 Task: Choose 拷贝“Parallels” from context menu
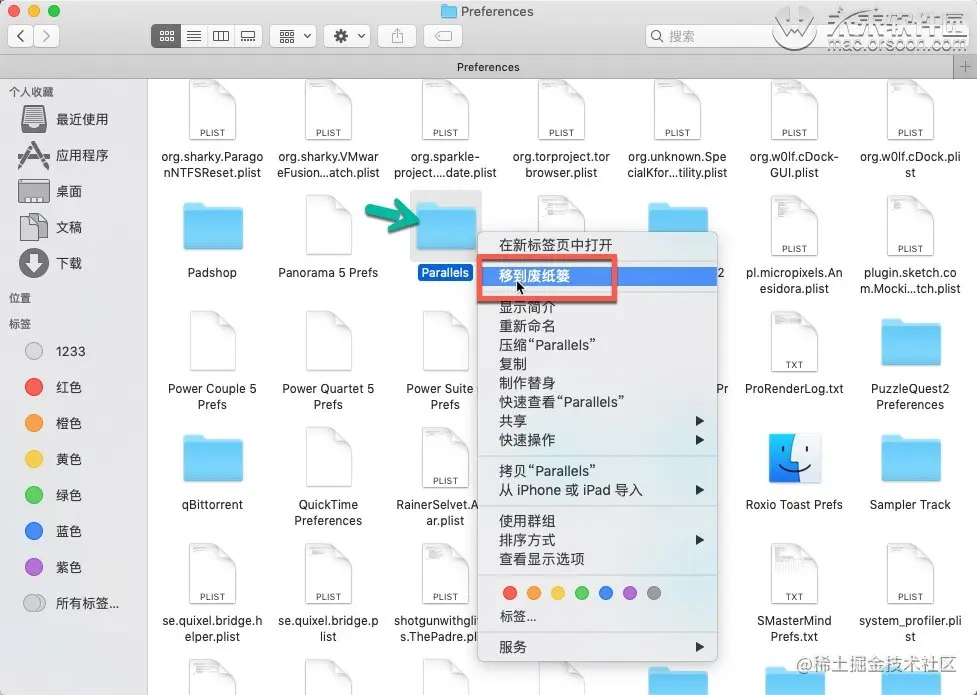[598, 471]
